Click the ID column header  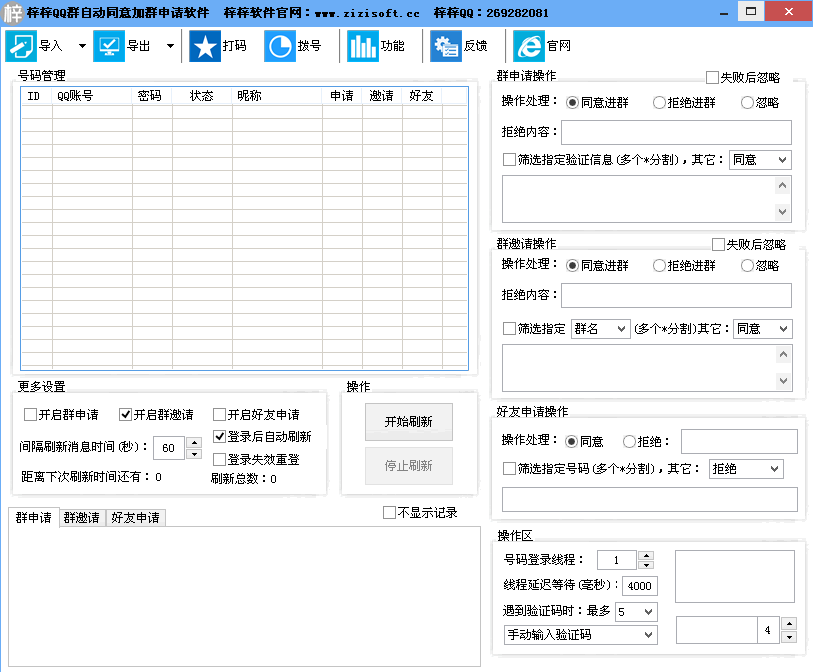[x=37, y=96]
